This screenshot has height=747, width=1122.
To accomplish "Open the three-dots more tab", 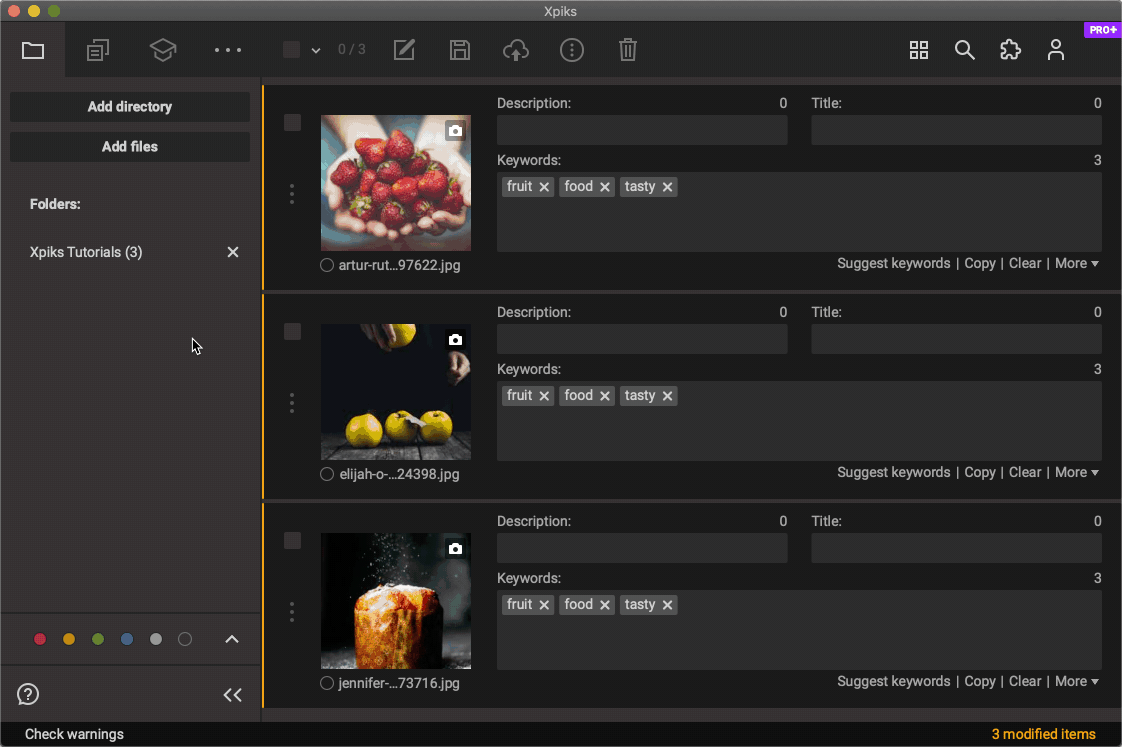I will tap(228, 50).
